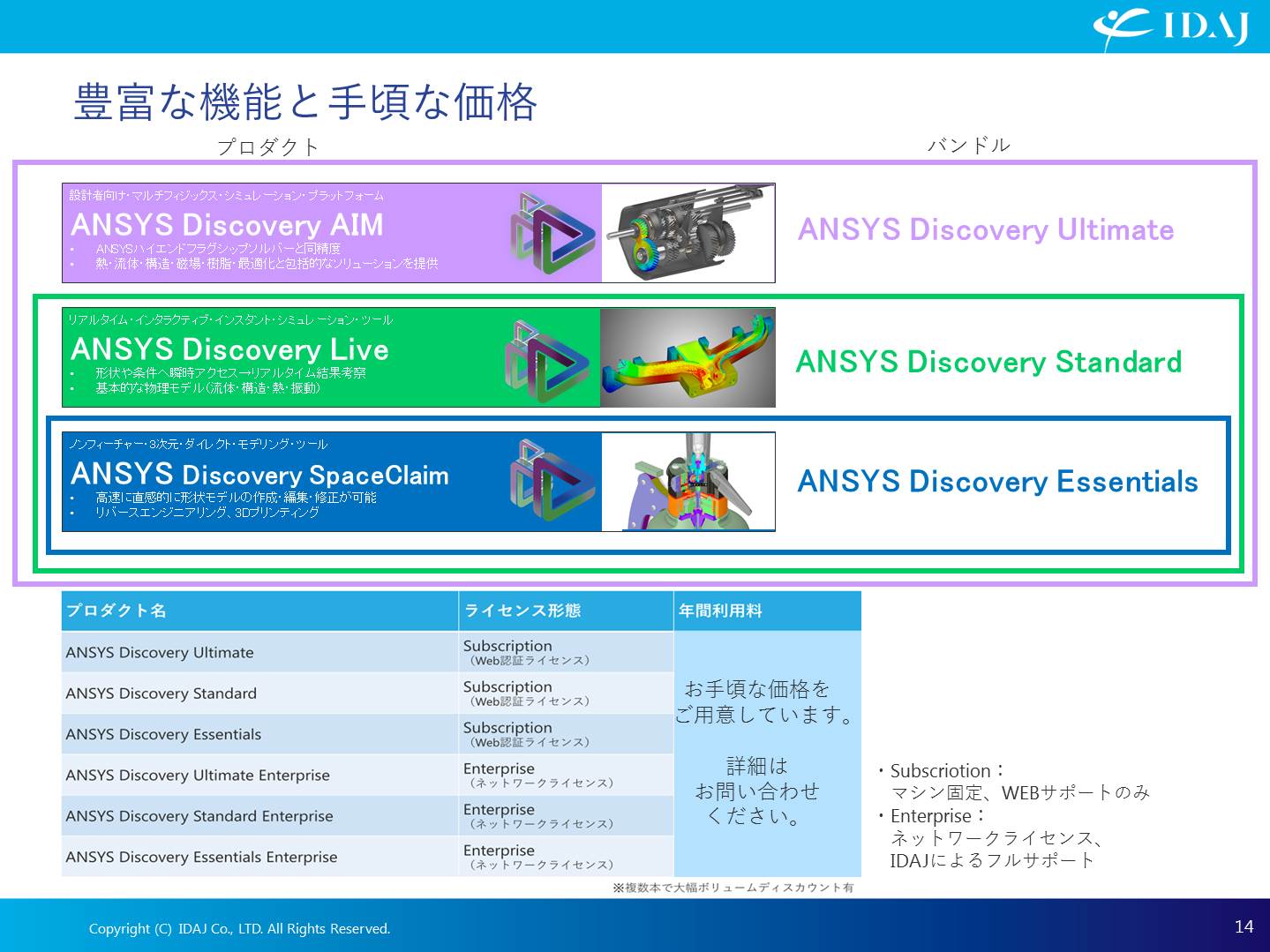Click the Enterprise license cell for Essentials Enterprise
This screenshot has height=952, width=1270.
pos(566,857)
